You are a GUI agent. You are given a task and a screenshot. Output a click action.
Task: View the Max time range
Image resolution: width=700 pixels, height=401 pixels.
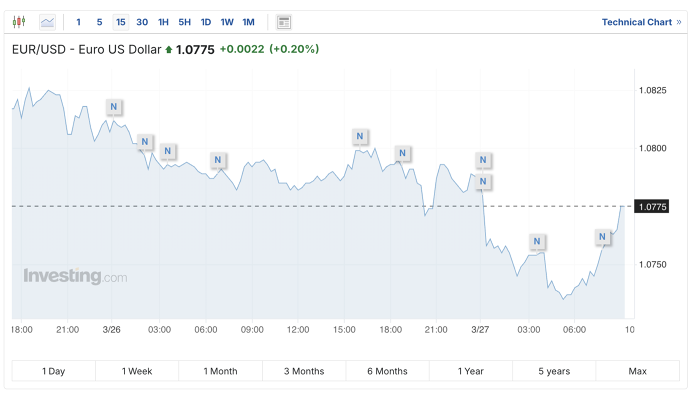click(x=638, y=371)
